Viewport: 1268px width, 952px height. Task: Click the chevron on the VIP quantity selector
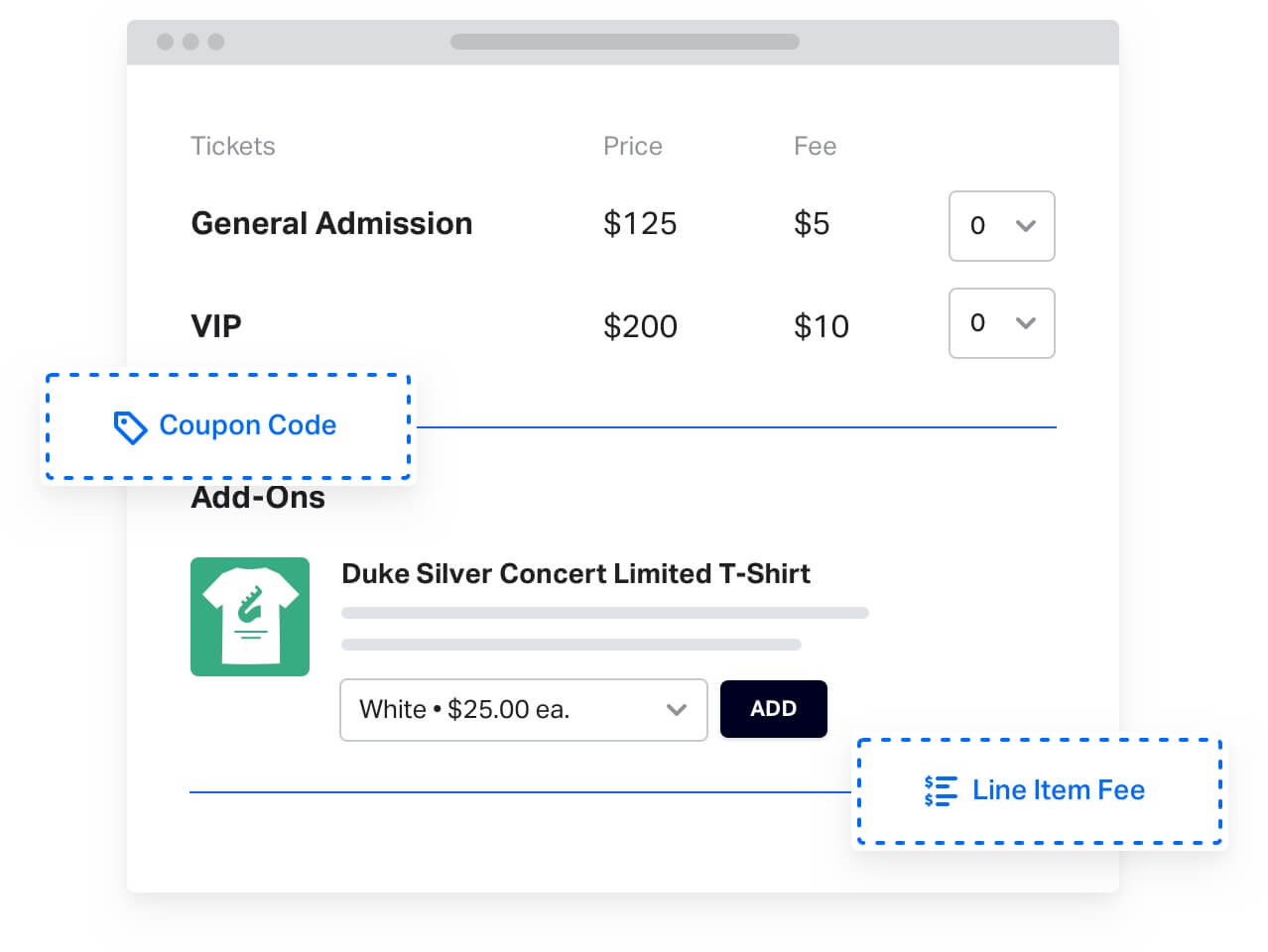[x=1027, y=323]
